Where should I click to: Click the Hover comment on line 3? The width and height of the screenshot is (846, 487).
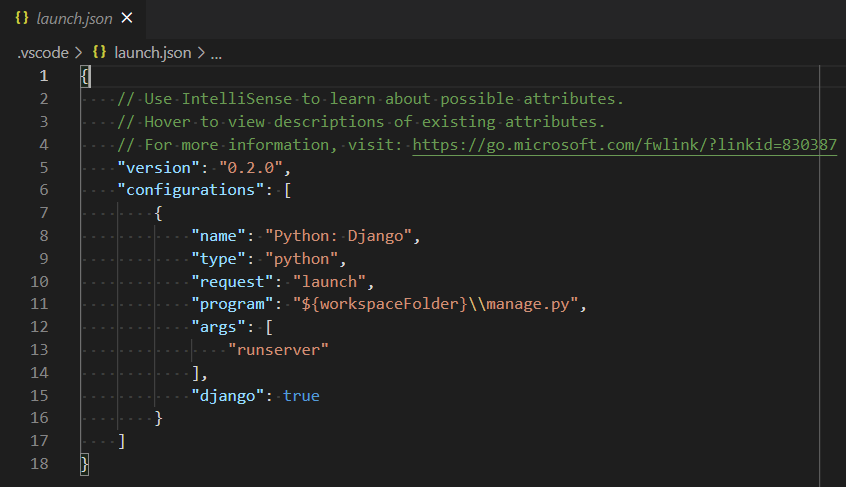pyautogui.click(x=361, y=122)
